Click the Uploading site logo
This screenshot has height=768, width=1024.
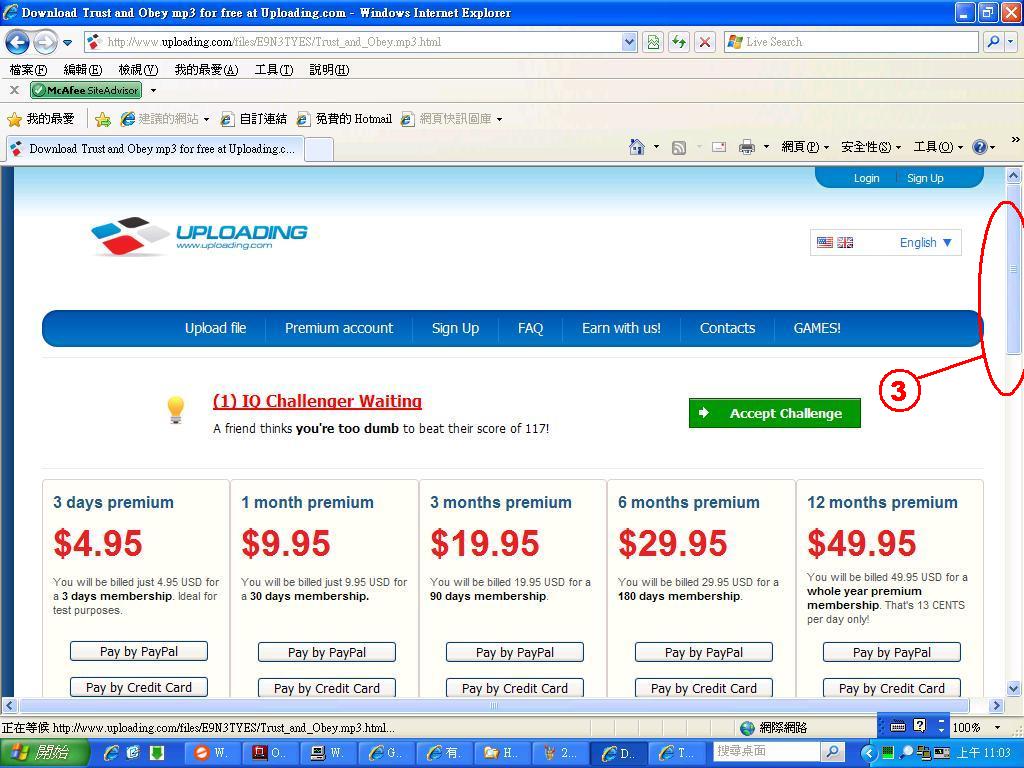(199, 235)
